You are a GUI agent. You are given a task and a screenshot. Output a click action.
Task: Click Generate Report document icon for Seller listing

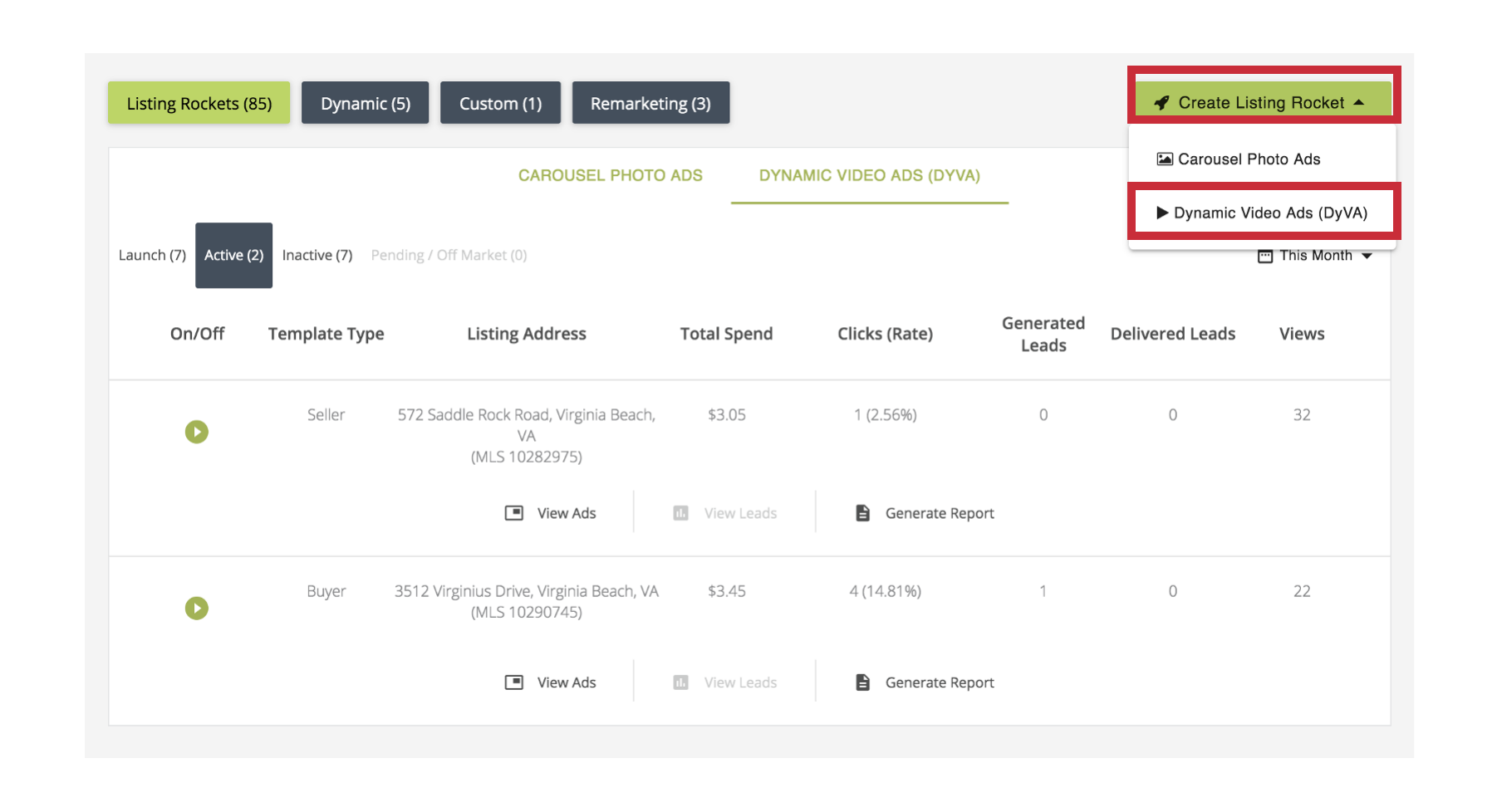click(x=863, y=513)
